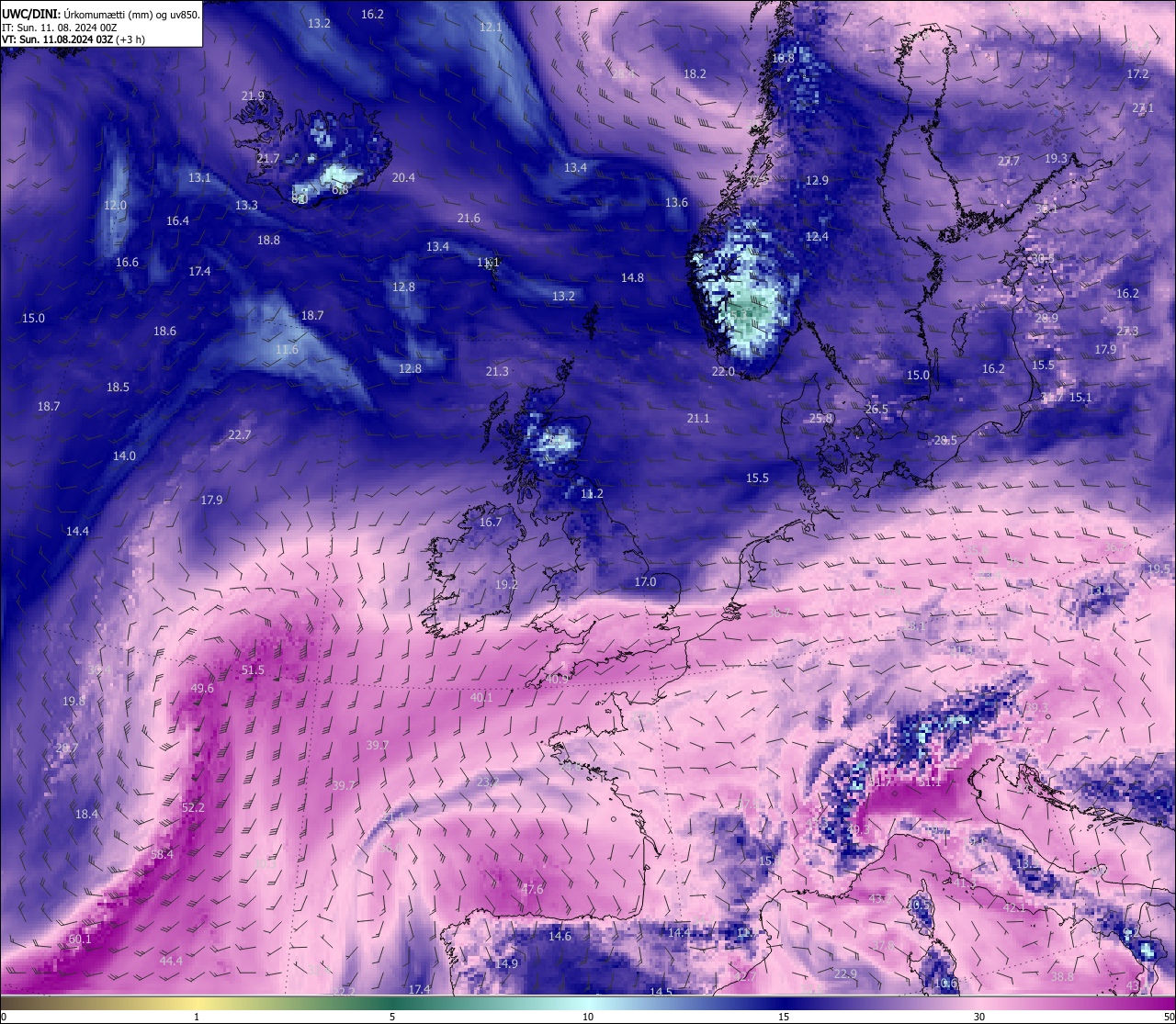
Task: Click the 18.2 value at the top center
Action: (x=695, y=73)
